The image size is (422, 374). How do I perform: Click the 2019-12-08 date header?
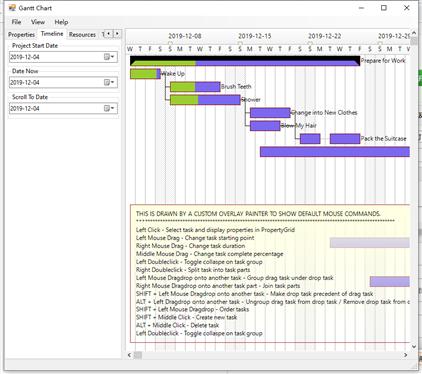pyautogui.click(x=185, y=36)
